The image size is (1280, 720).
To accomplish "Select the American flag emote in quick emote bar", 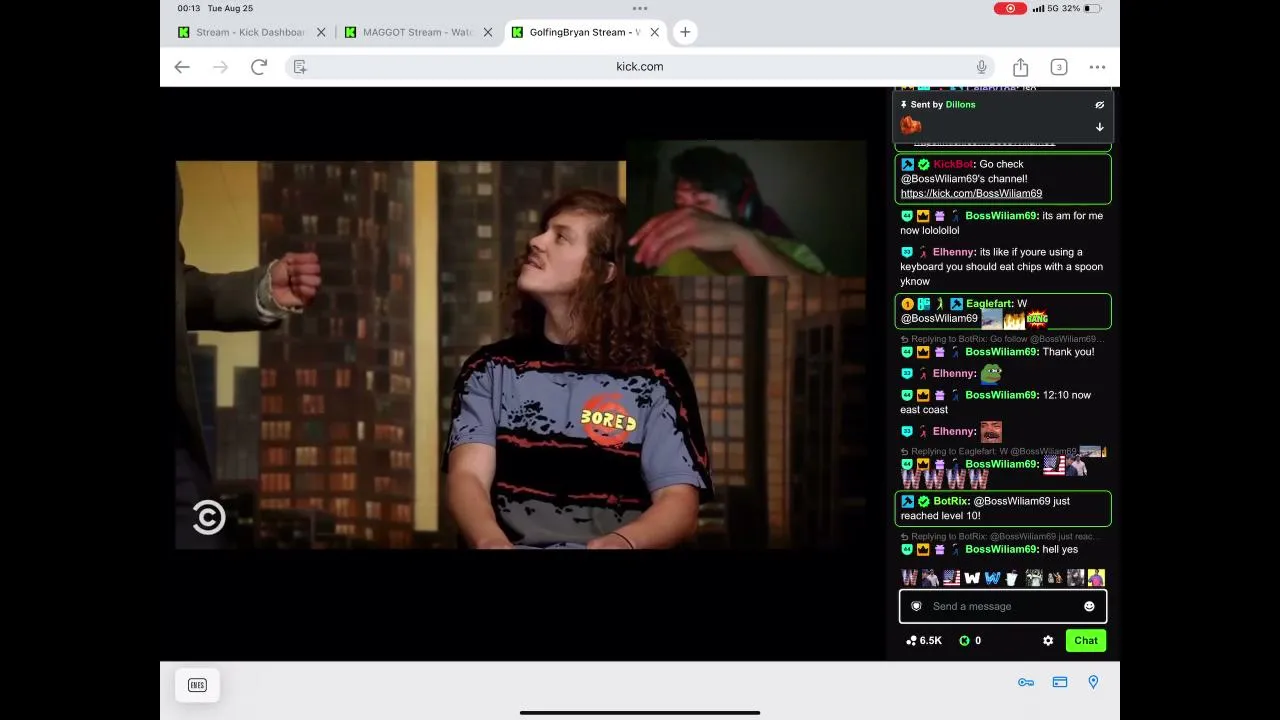I will click(951, 577).
